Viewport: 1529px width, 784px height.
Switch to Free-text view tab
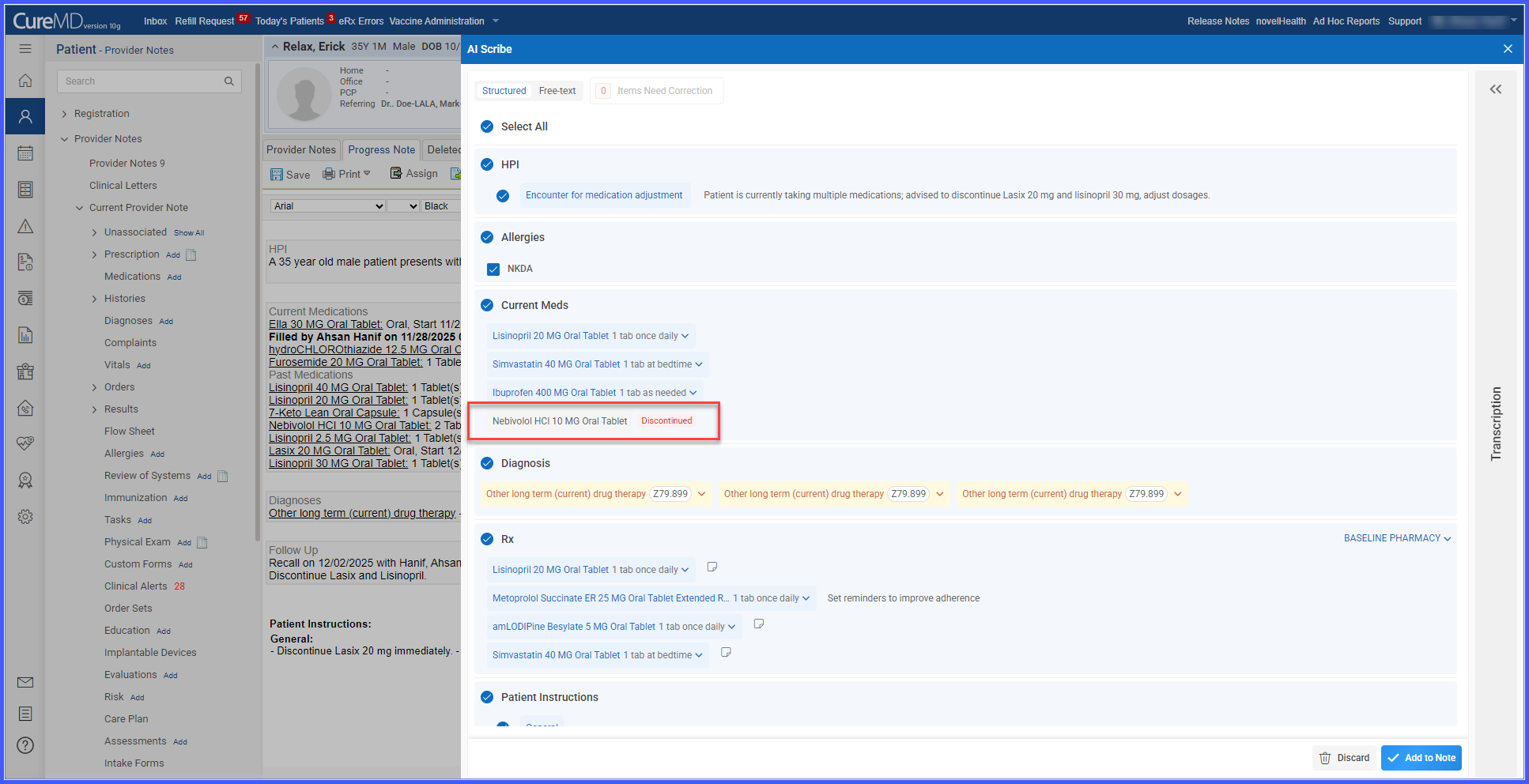pyautogui.click(x=557, y=91)
